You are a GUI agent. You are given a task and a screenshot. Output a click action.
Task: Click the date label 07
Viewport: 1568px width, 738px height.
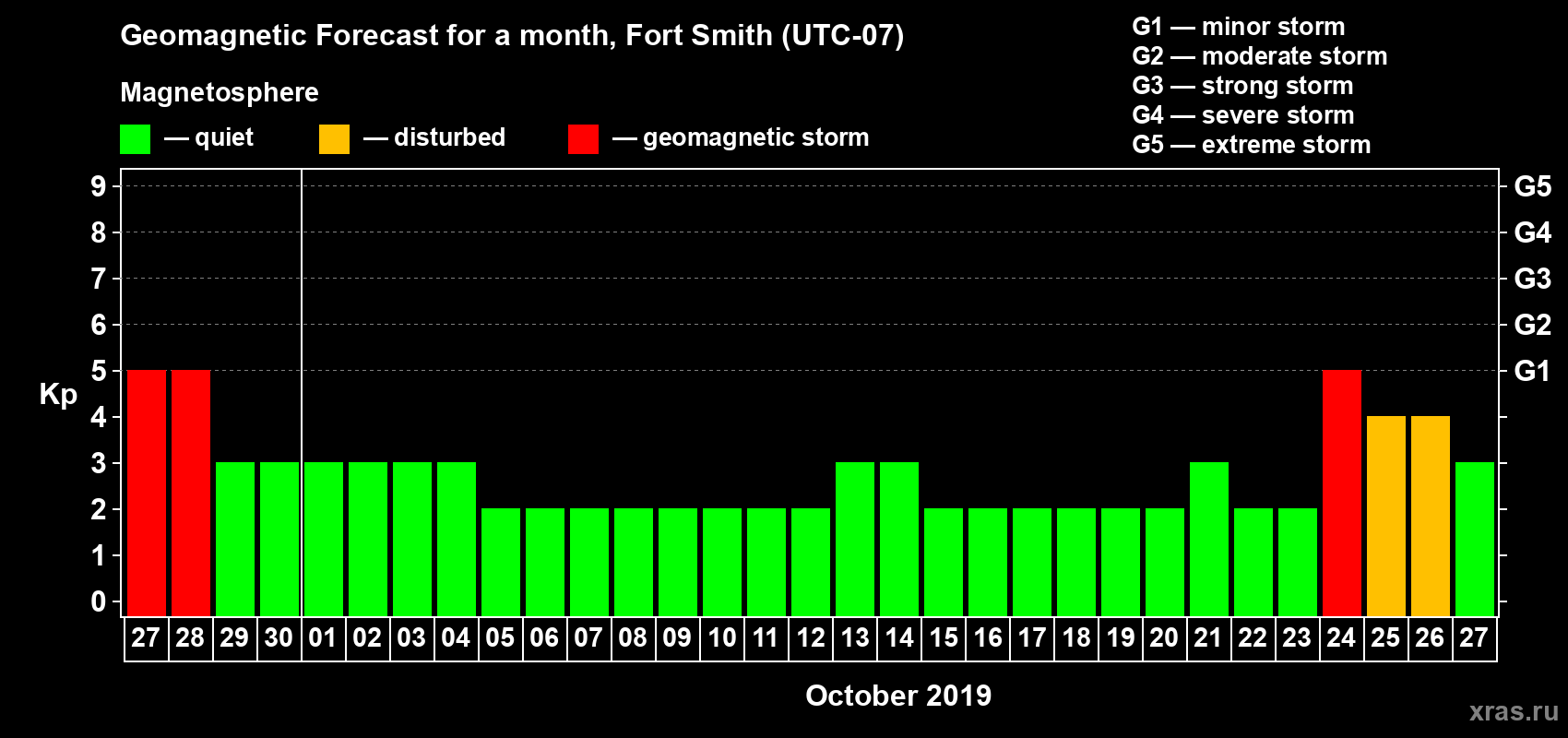[x=588, y=638]
